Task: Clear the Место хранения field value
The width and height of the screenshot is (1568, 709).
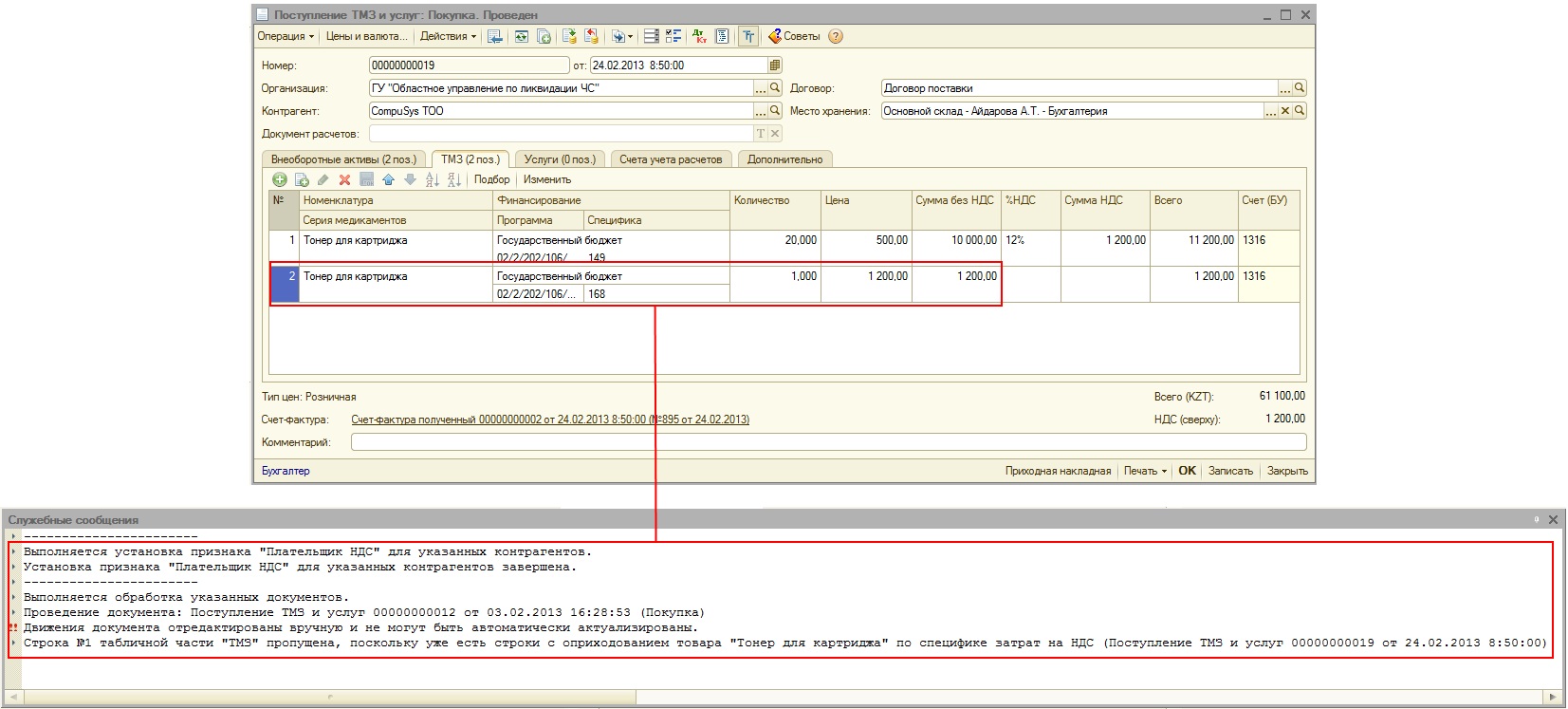Action: click(x=1285, y=111)
